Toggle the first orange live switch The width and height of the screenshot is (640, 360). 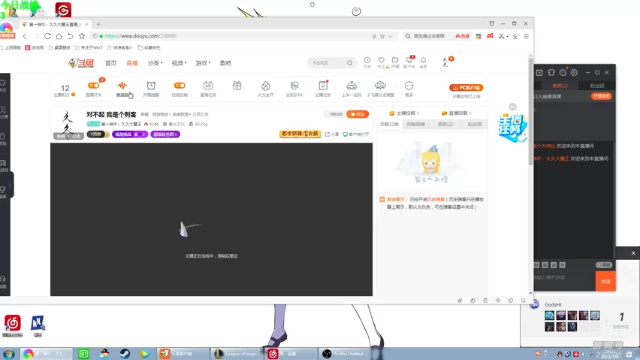[93, 85]
